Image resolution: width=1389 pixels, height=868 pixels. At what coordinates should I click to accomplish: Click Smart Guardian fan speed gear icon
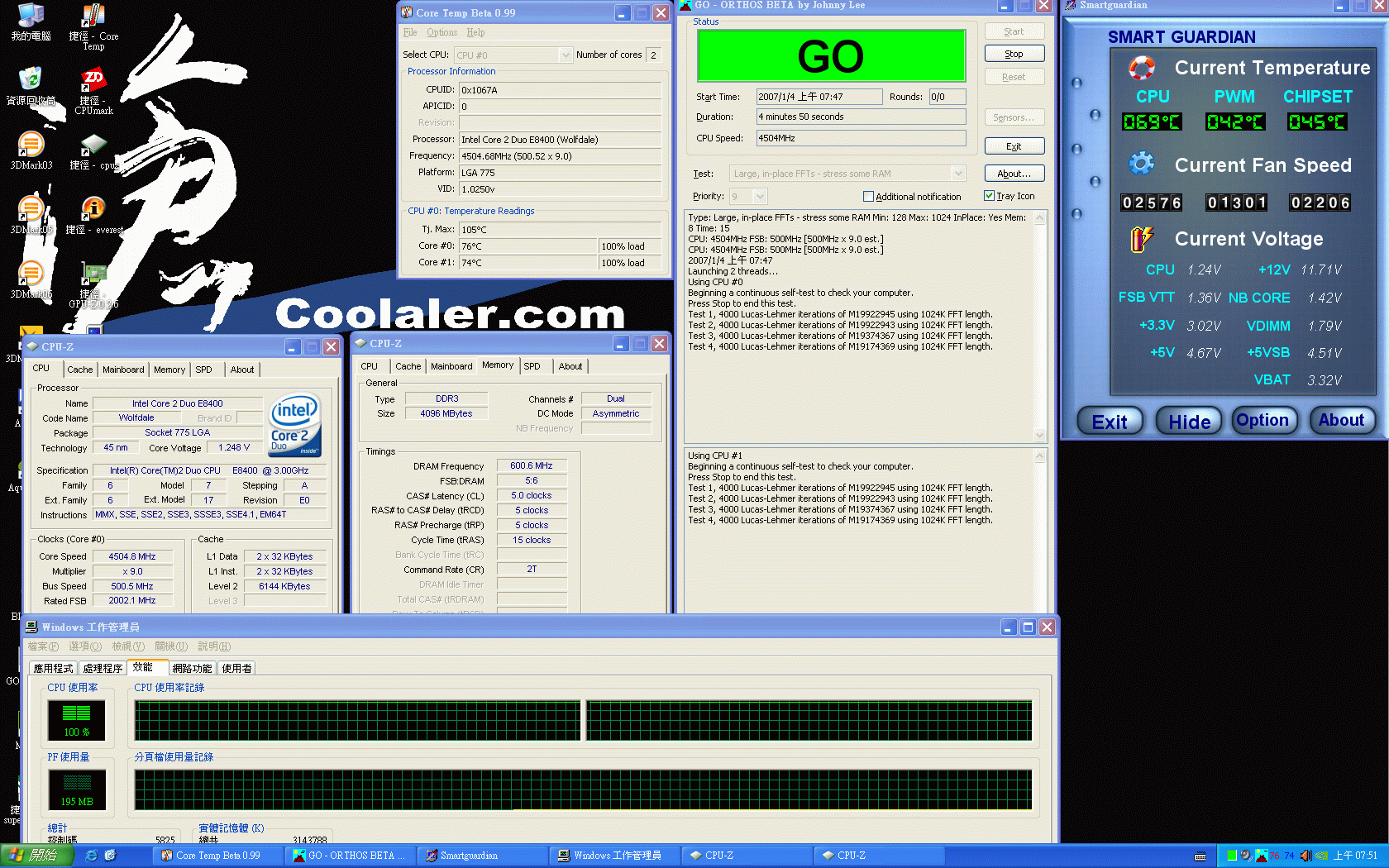1142,164
